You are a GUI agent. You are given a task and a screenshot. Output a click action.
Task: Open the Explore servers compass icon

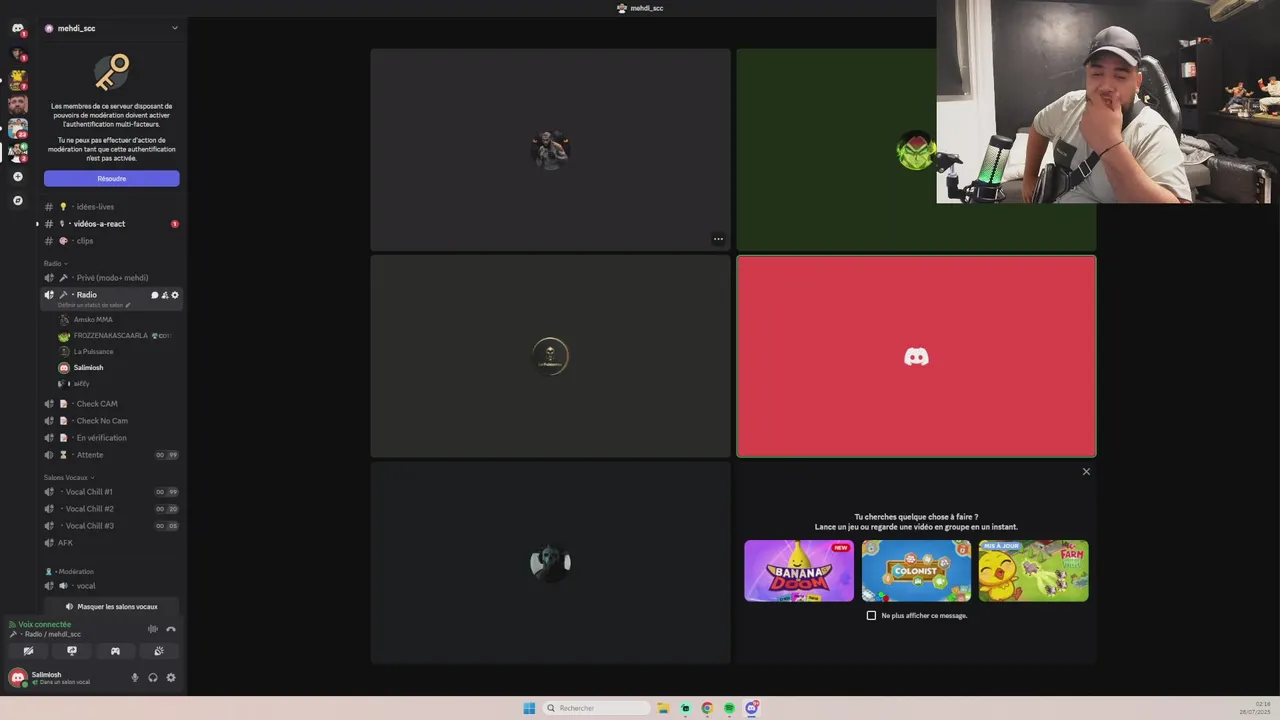point(17,201)
